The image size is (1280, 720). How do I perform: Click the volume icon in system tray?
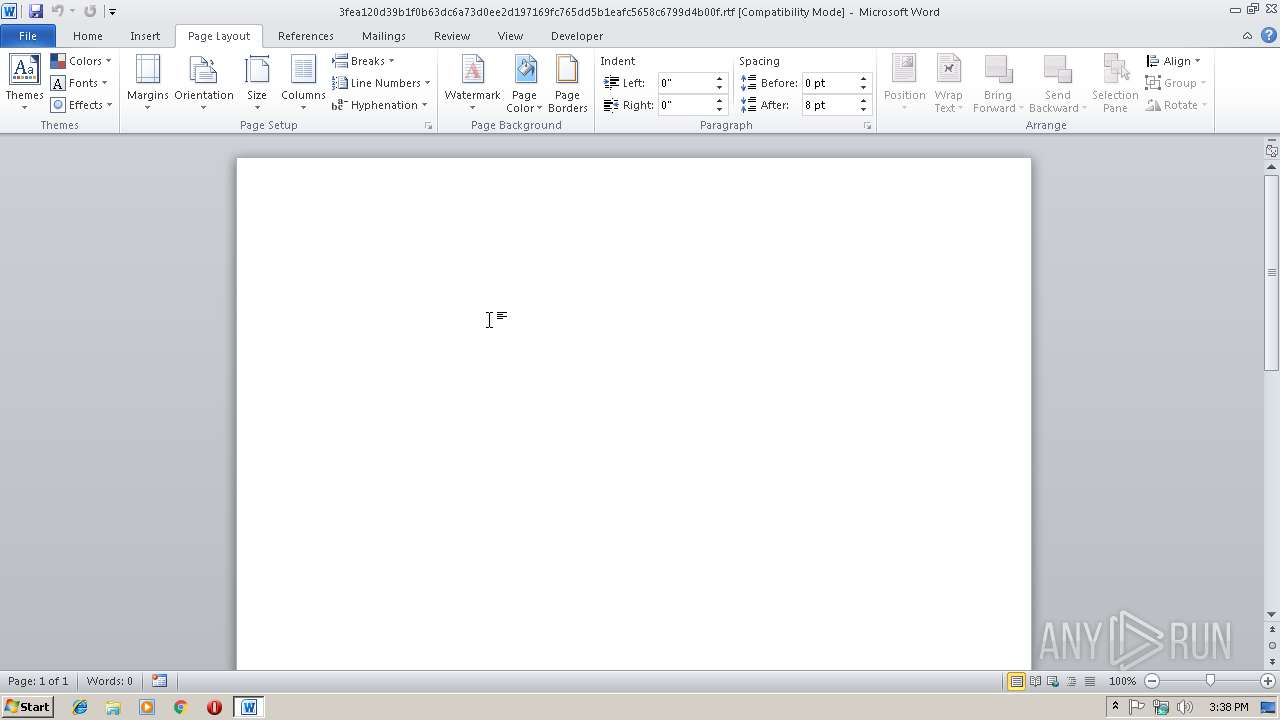[x=1185, y=707]
